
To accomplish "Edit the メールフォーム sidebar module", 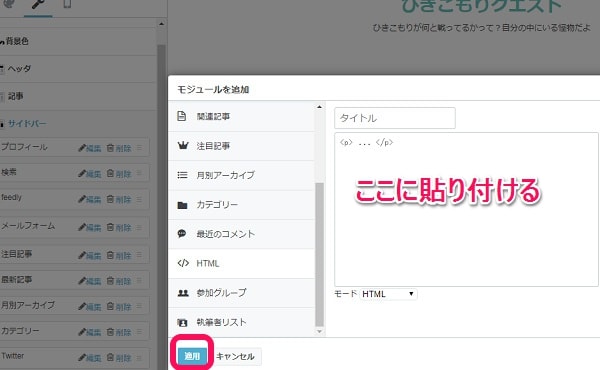I will tap(90, 227).
